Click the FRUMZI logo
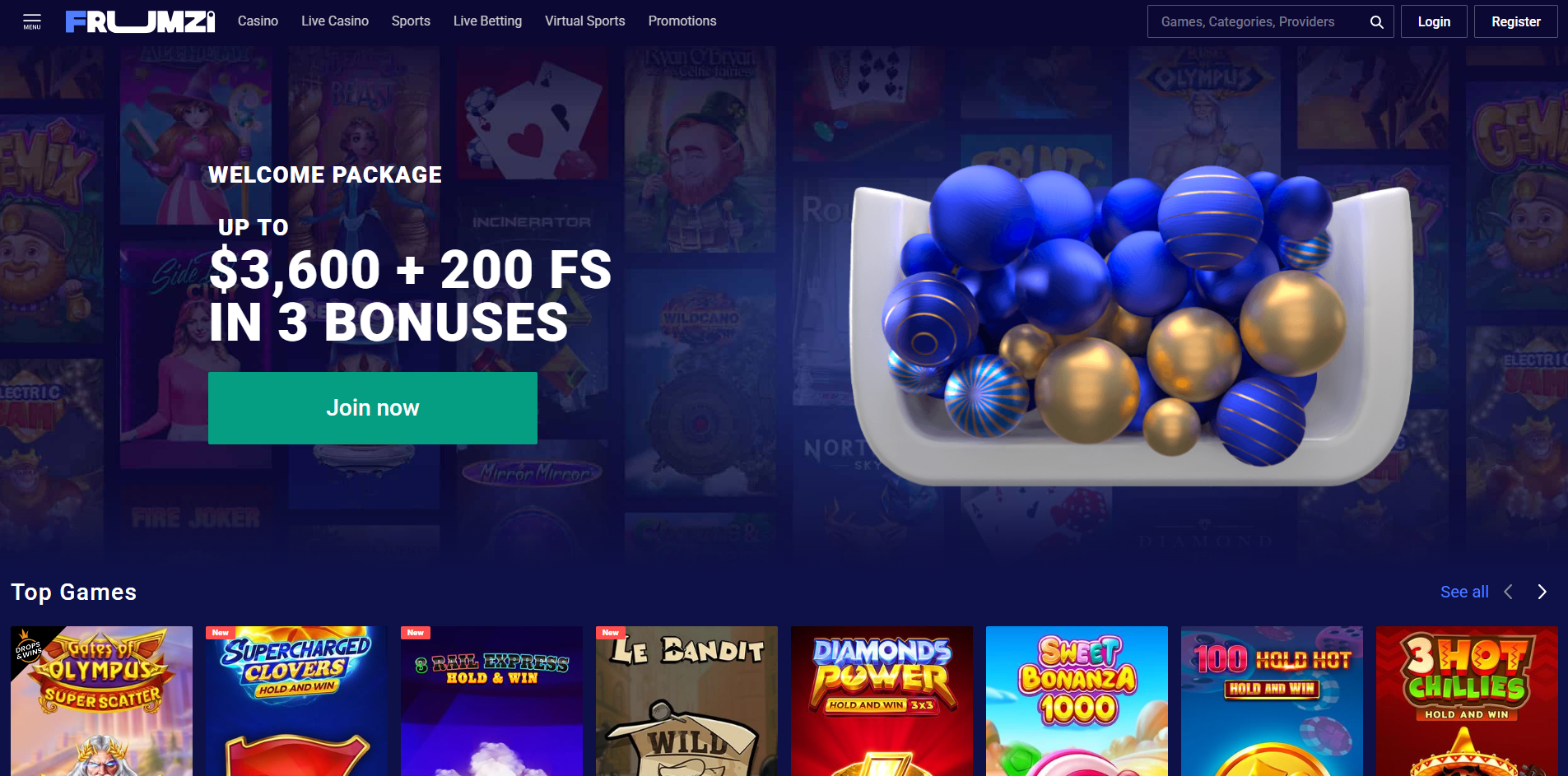This screenshot has height=776, width=1568. (x=140, y=21)
